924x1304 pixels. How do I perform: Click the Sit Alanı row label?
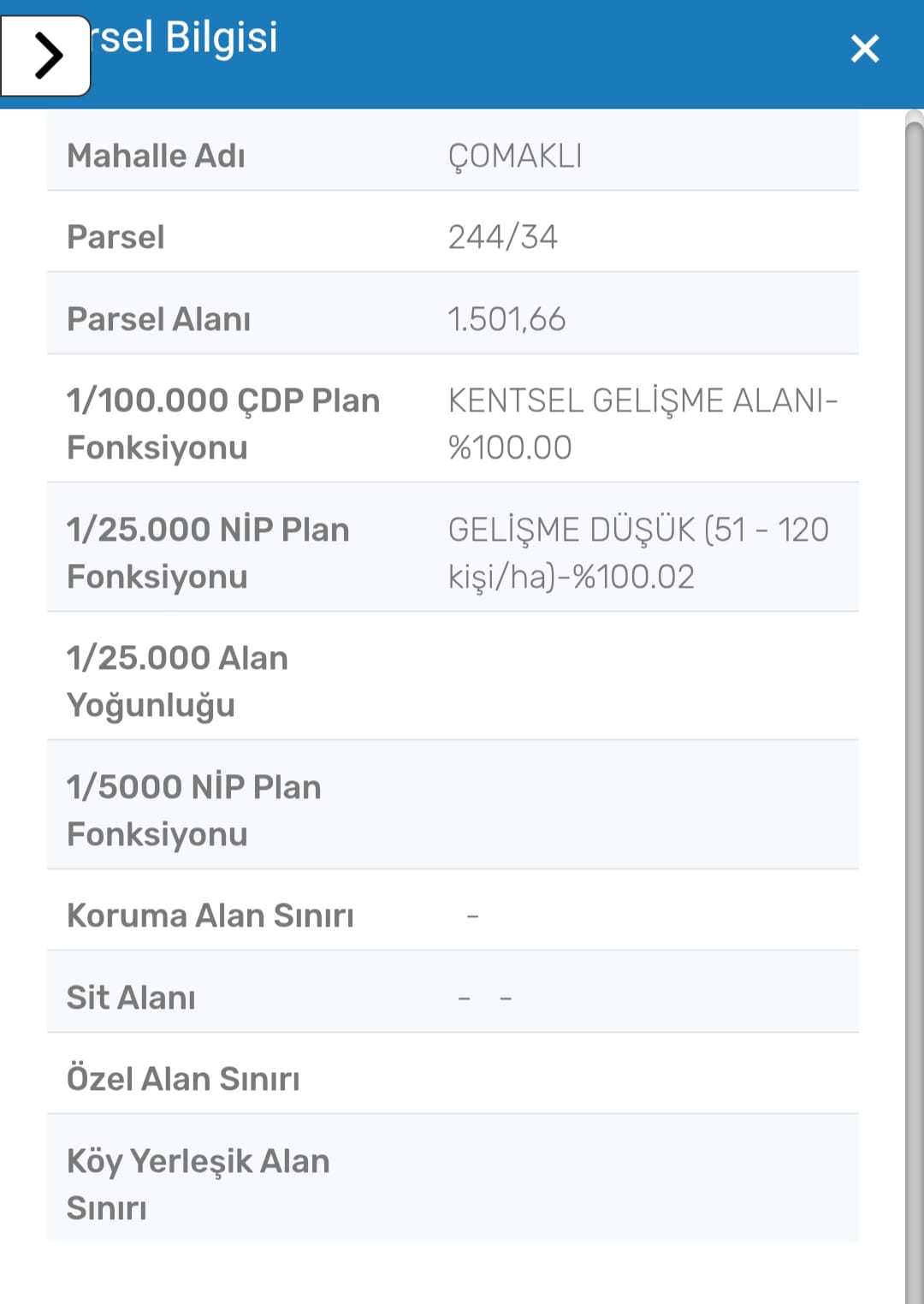click(131, 998)
